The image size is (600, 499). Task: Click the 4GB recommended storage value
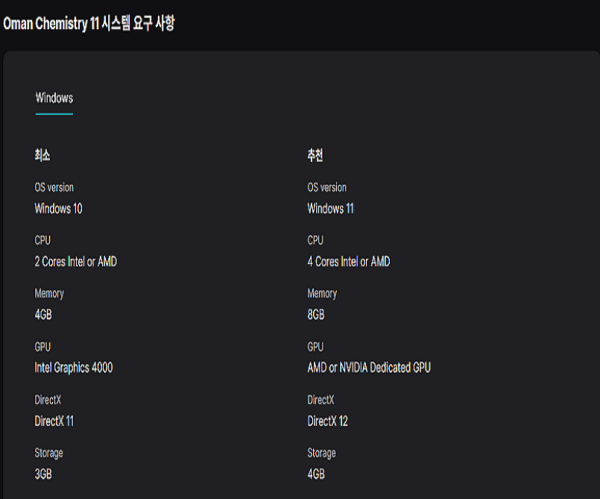[317, 474]
